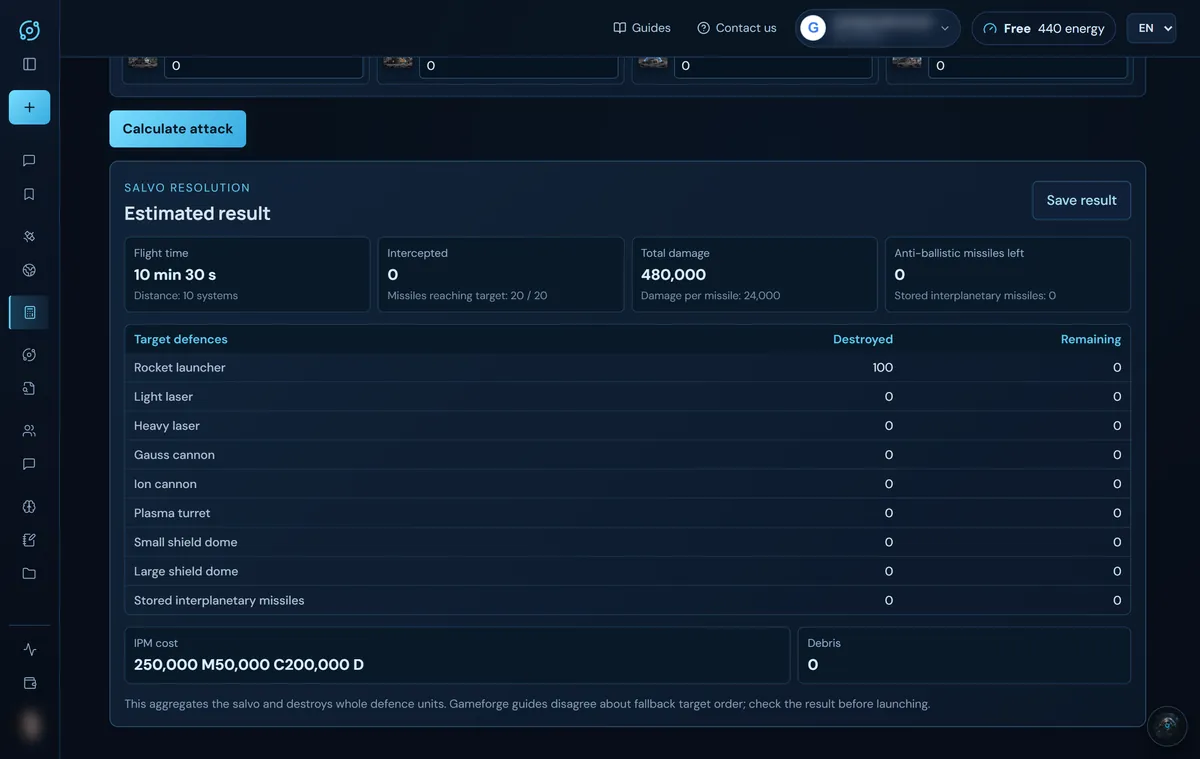Click the Missiles reaching target: 20 / 20 text
Image resolution: width=1200 pixels, height=759 pixels.
click(x=467, y=295)
